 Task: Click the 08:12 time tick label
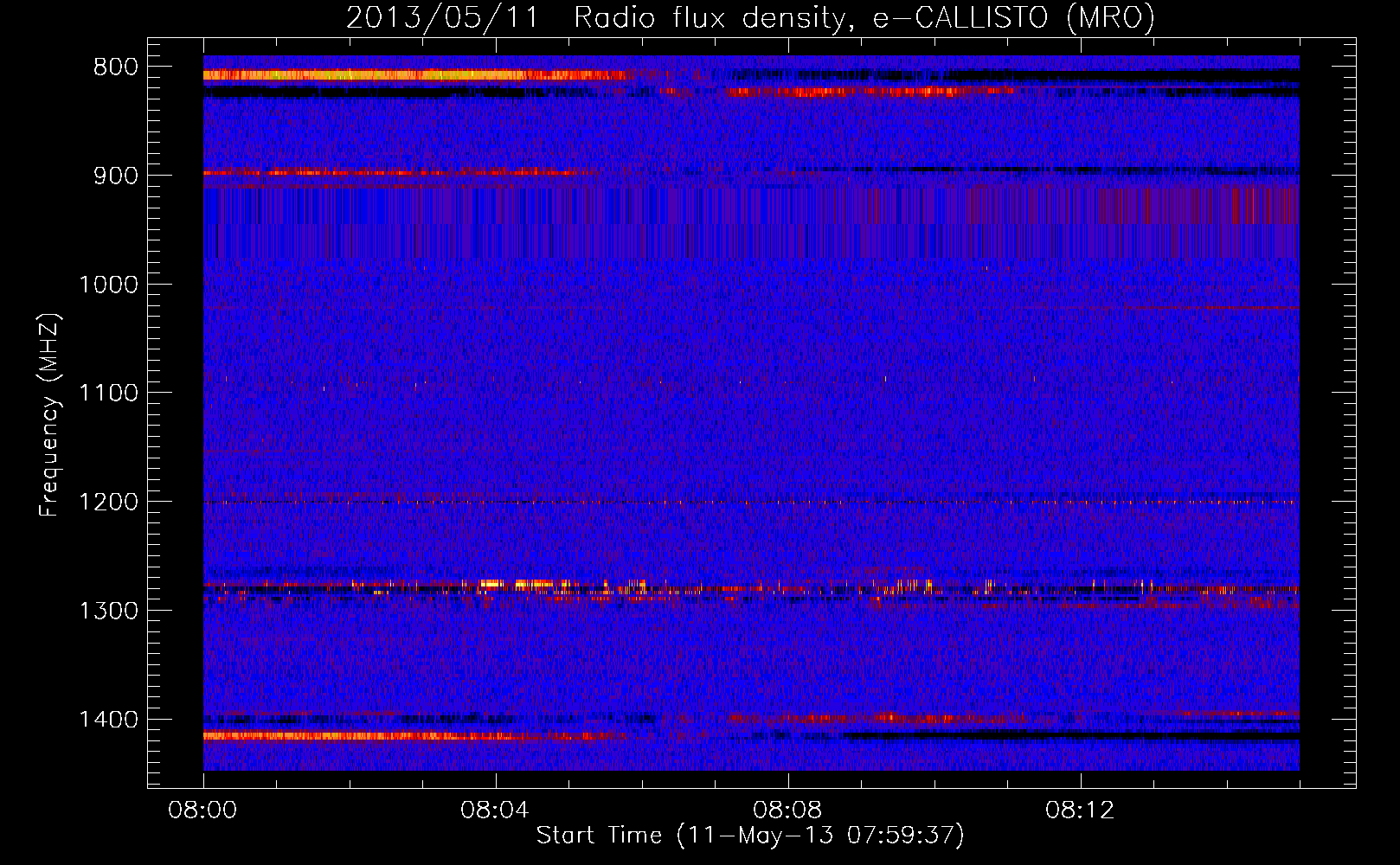pos(1081,811)
